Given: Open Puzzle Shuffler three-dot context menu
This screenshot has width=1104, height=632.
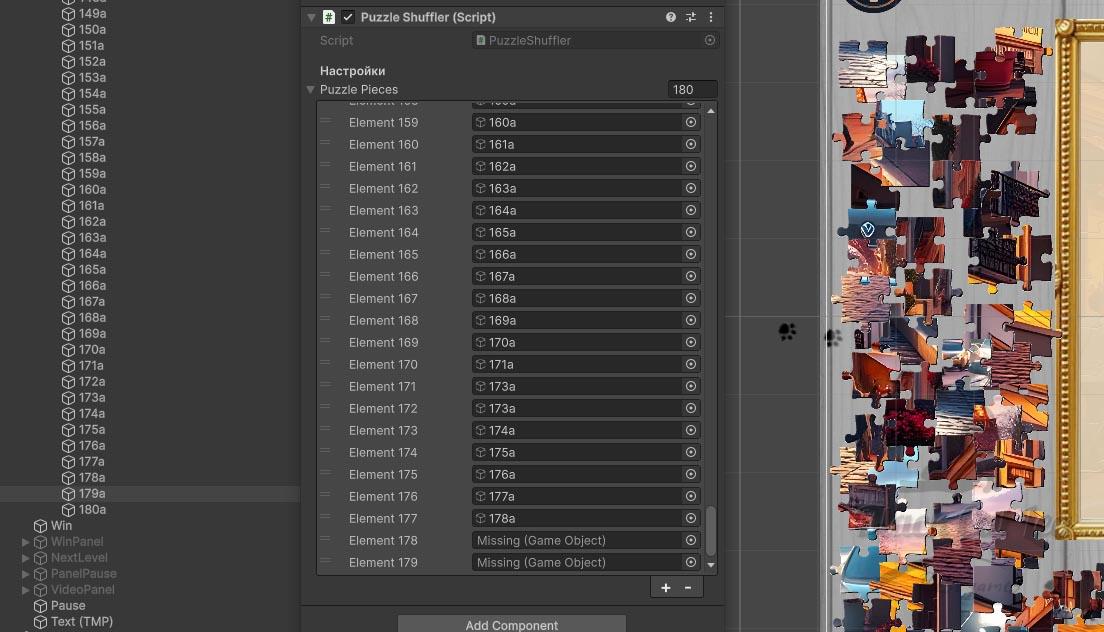Looking at the screenshot, I should 710,17.
